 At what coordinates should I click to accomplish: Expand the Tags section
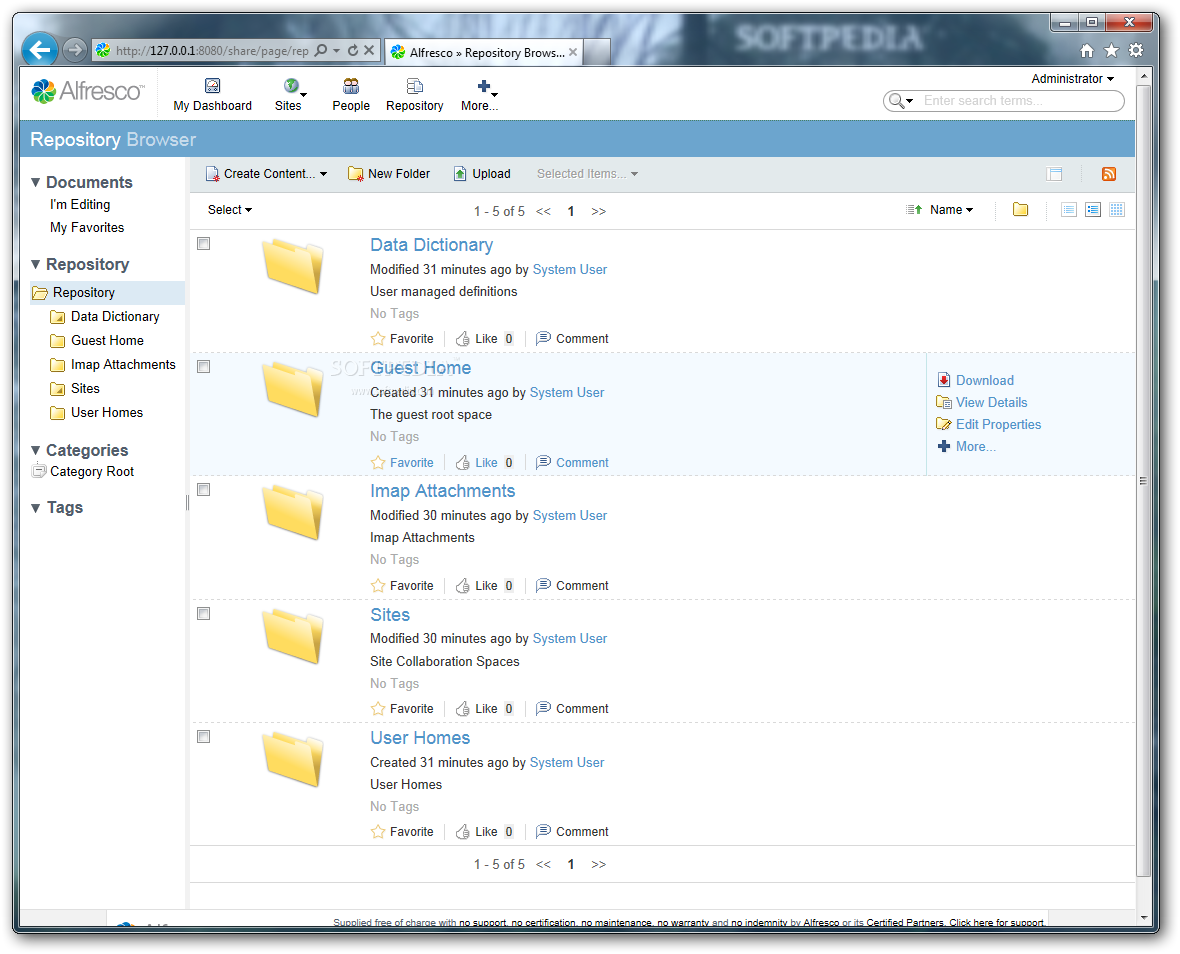tap(35, 507)
